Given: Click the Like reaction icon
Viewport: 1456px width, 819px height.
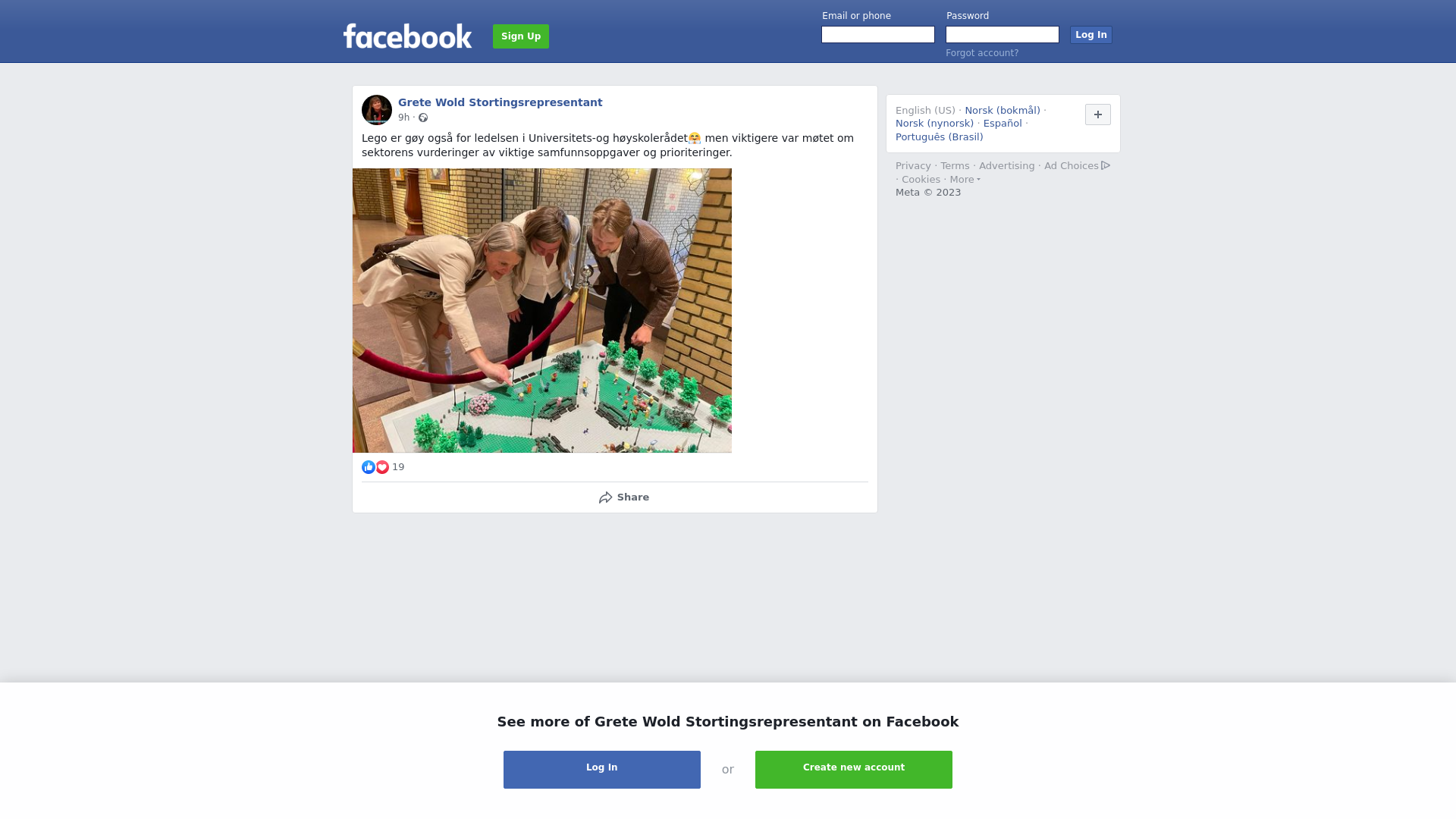Looking at the screenshot, I should click(x=369, y=467).
